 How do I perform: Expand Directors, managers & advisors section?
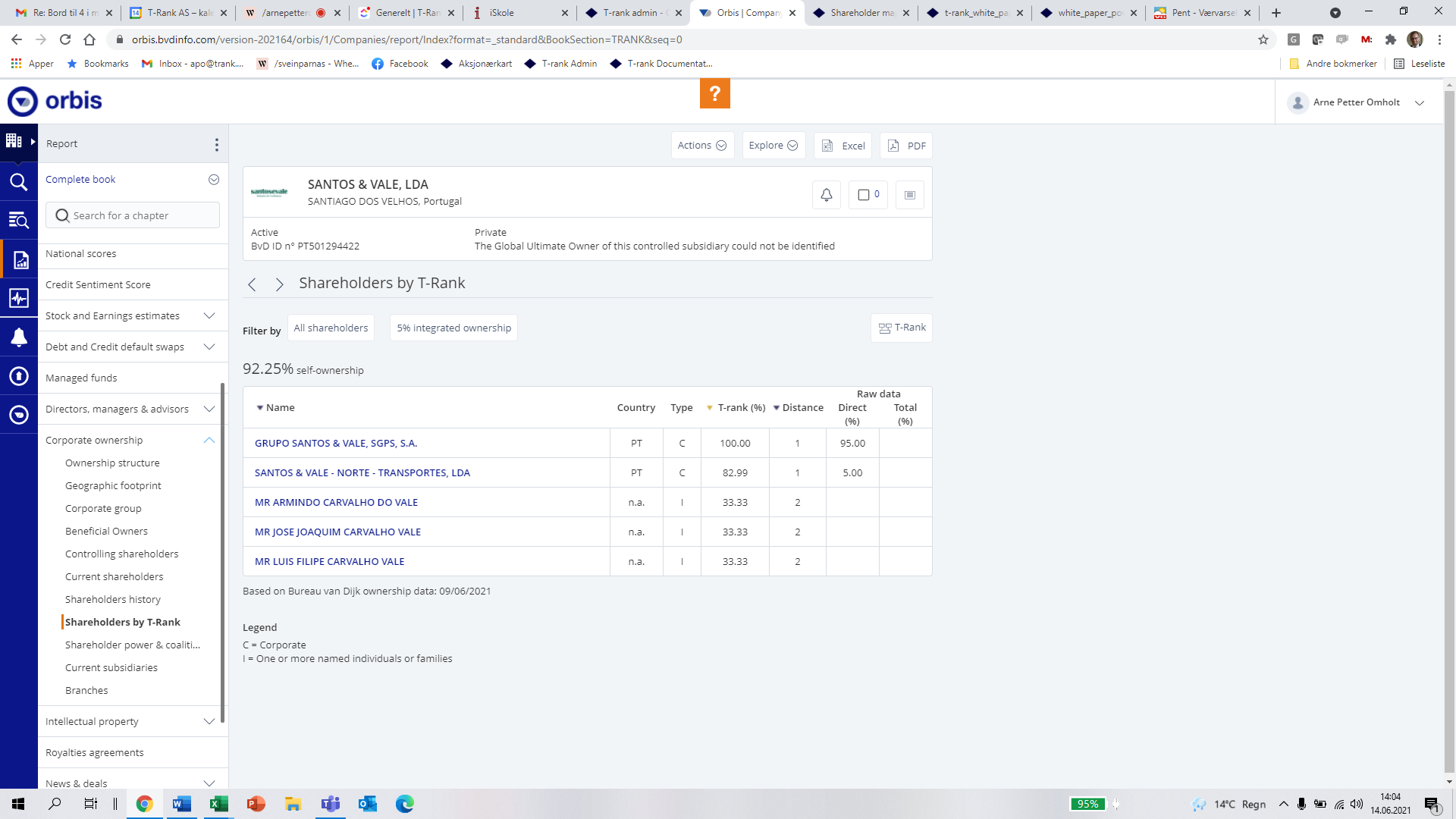pos(209,409)
